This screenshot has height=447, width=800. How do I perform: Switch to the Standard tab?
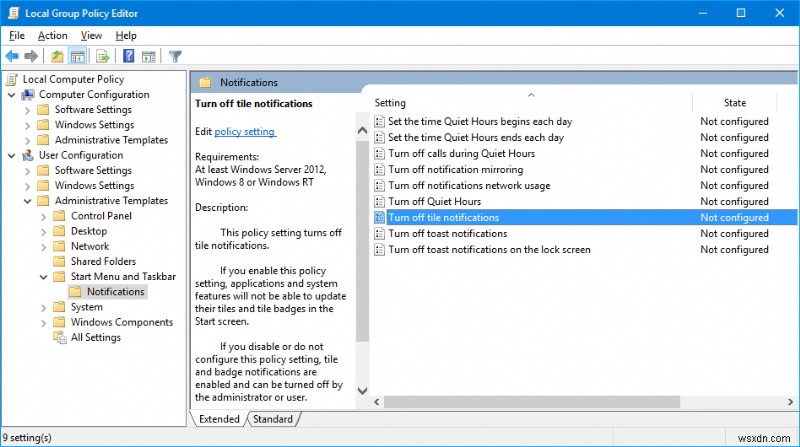273,419
